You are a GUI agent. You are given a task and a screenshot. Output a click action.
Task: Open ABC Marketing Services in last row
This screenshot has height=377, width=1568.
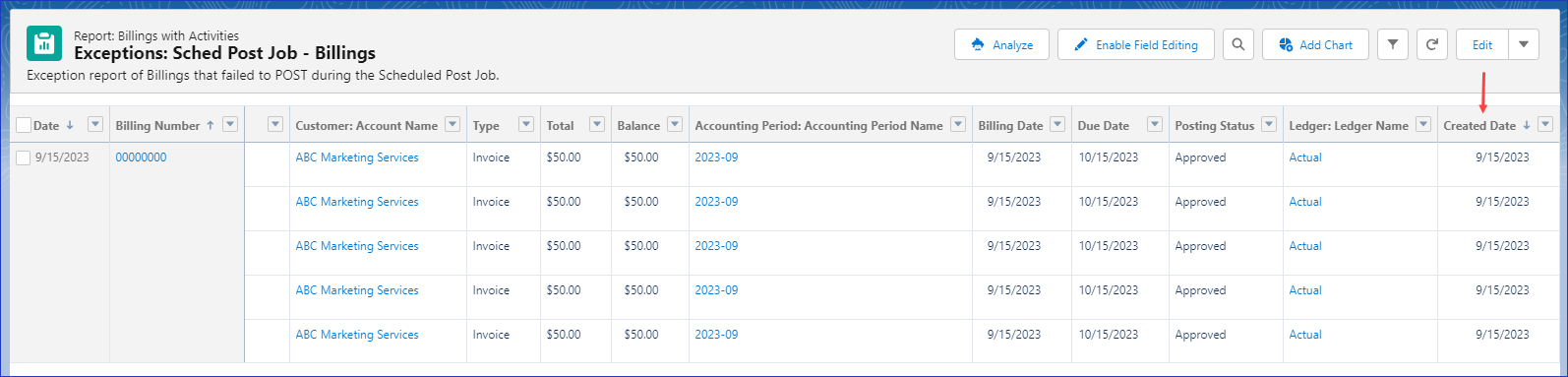click(357, 335)
